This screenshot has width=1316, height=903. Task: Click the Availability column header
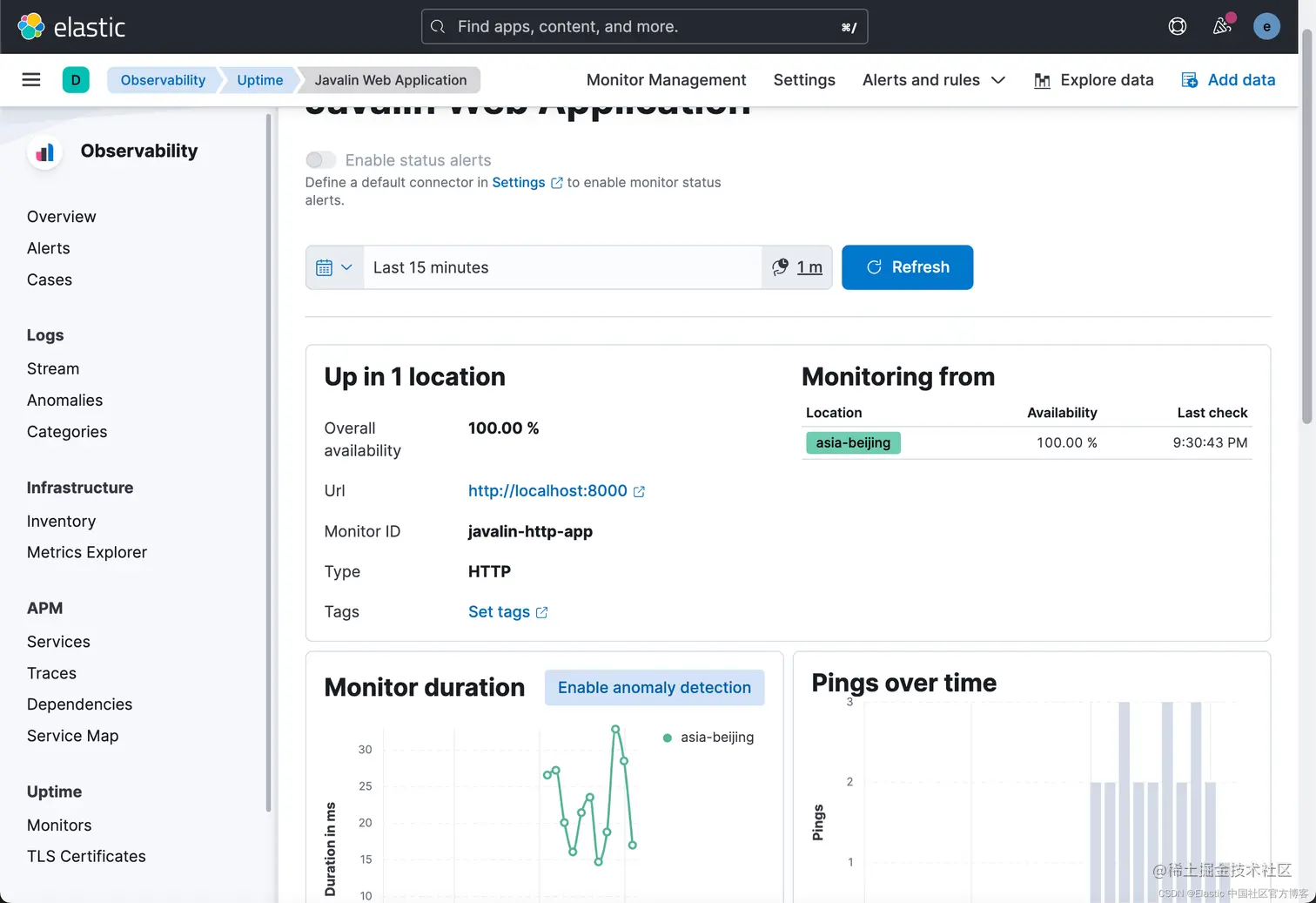[x=1062, y=413]
